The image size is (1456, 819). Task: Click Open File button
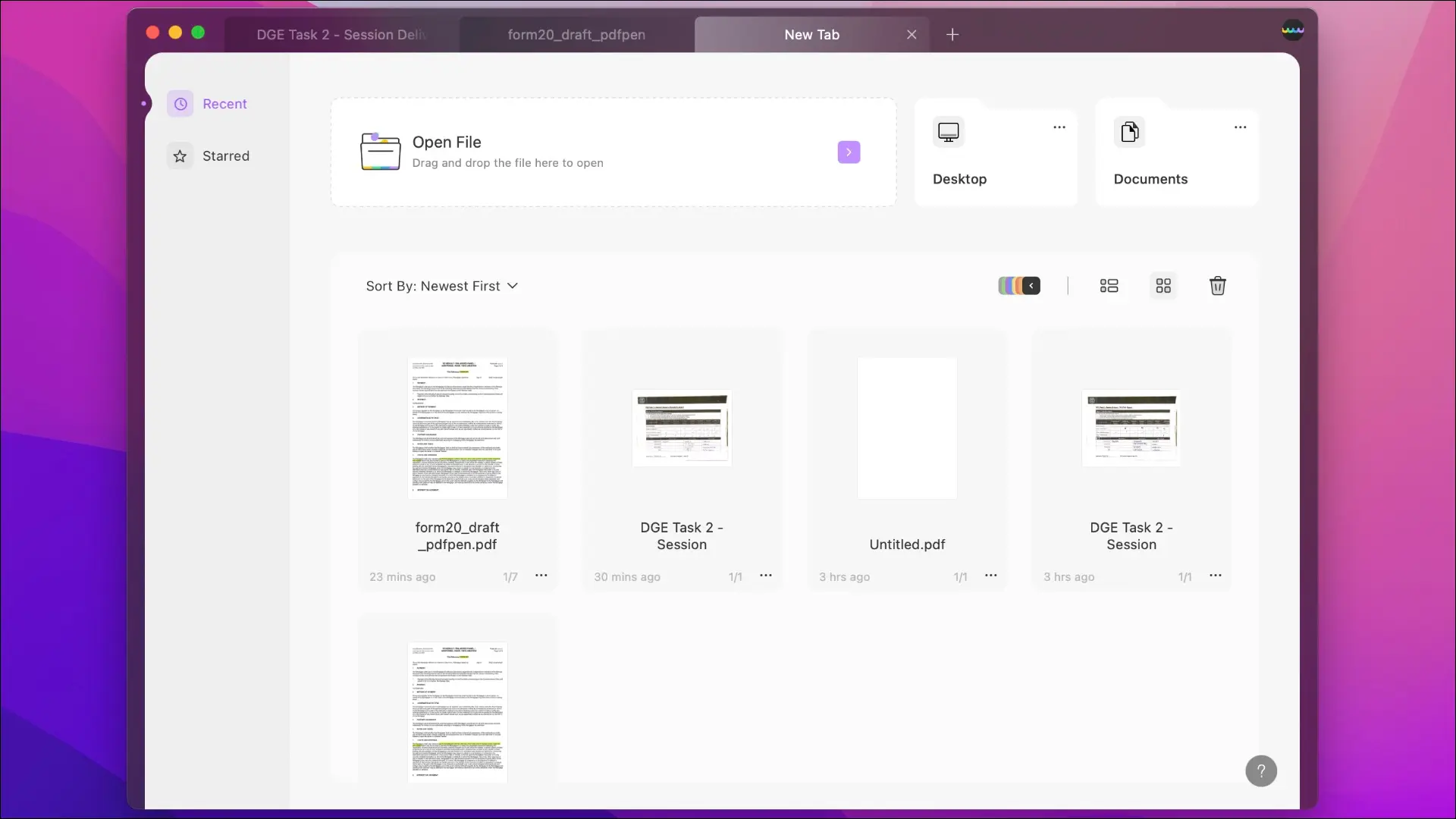coord(848,152)
